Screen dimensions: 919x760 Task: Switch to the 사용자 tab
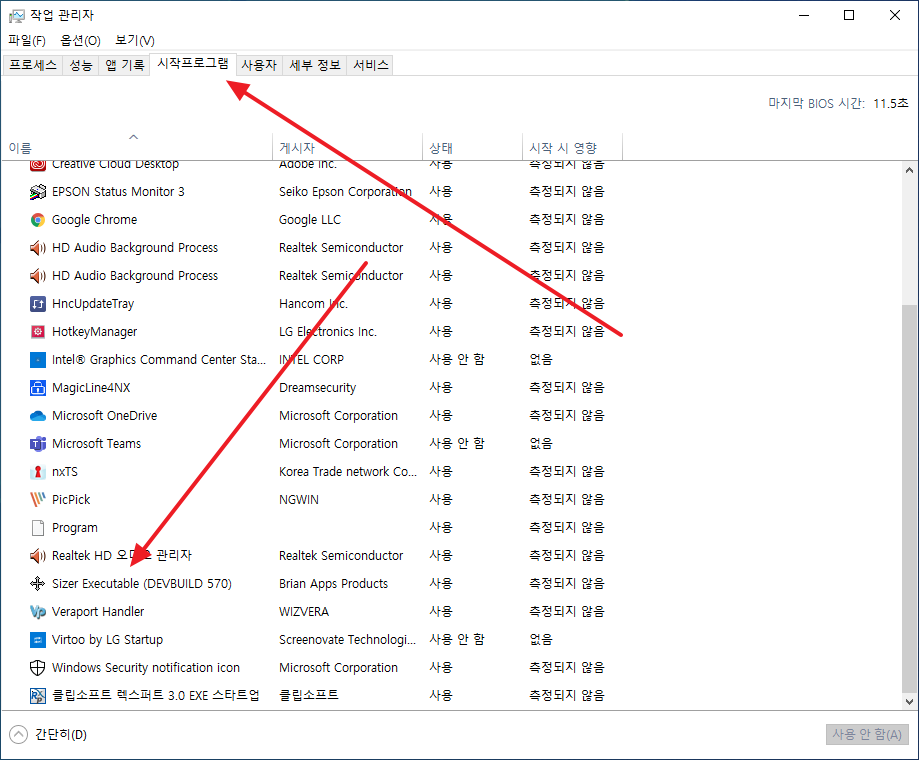[259, 65]
